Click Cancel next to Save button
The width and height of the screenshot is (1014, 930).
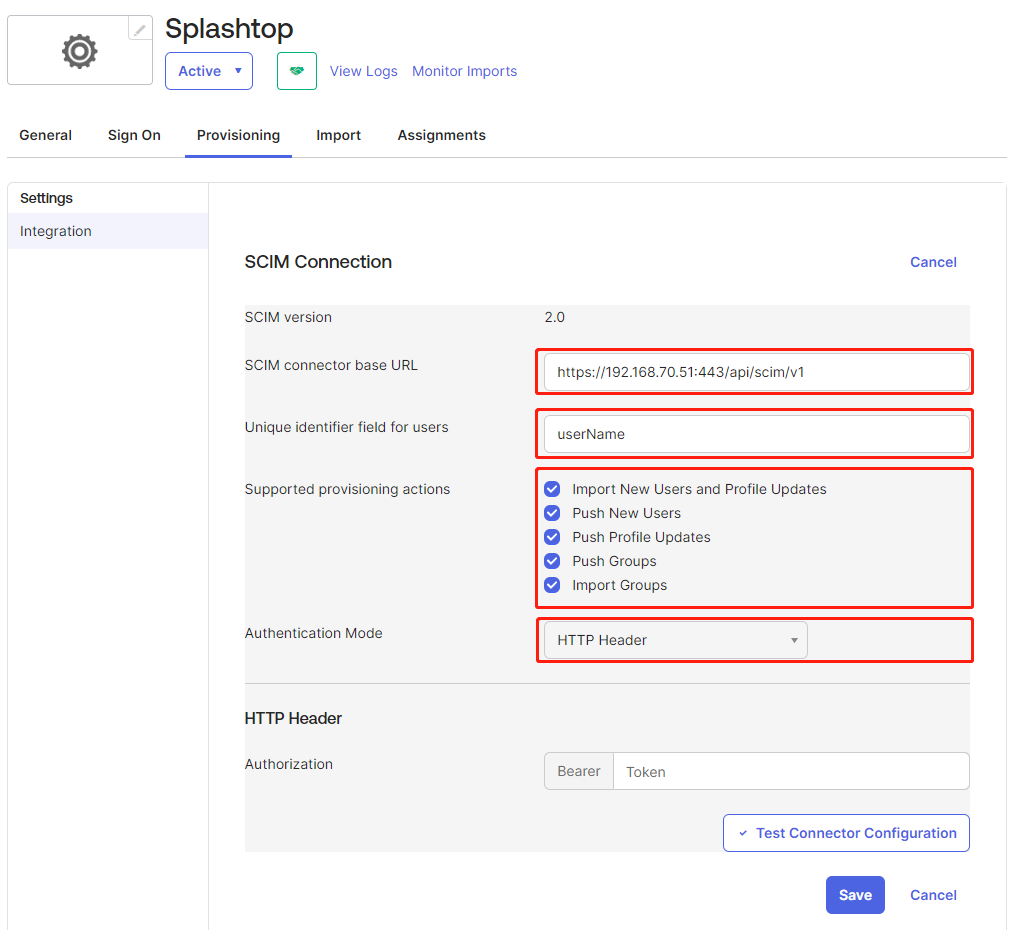tap(933, 895)
